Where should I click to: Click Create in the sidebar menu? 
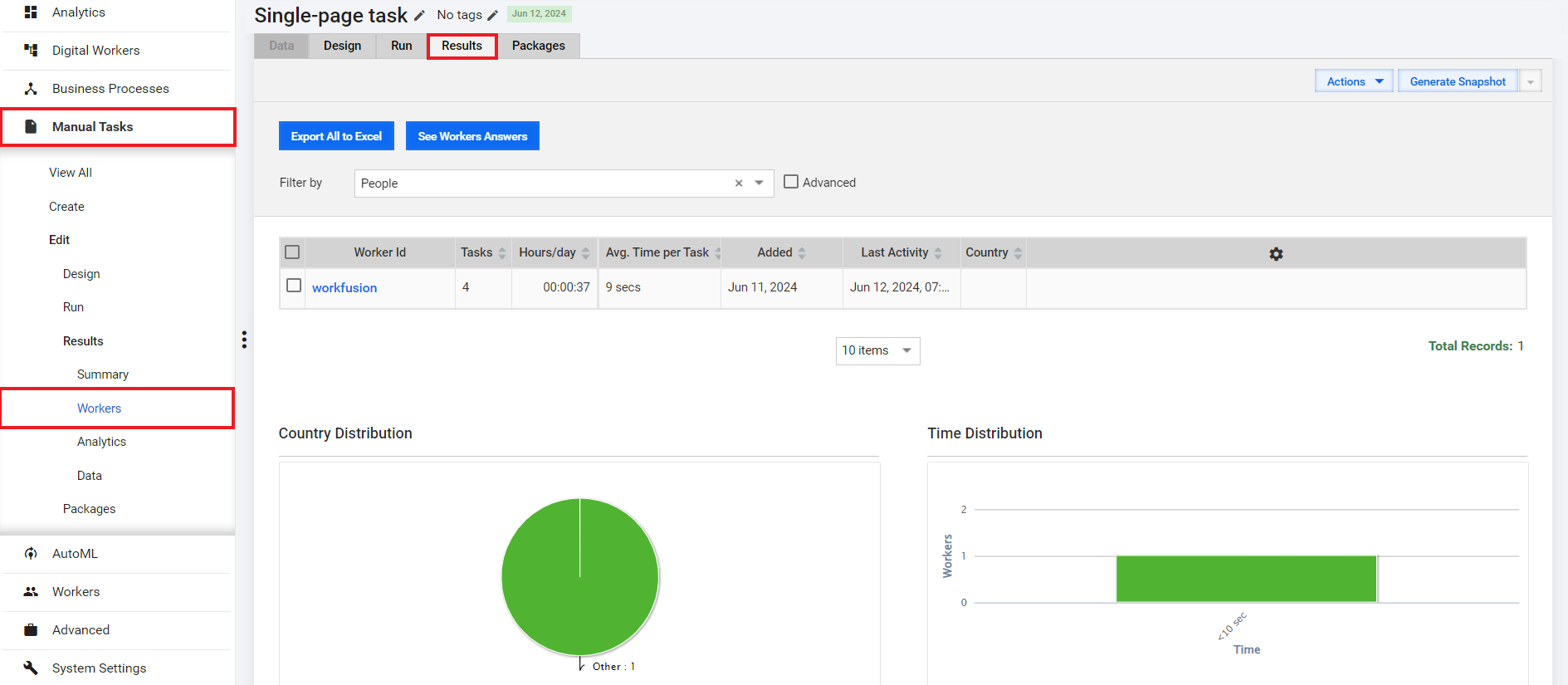click(x=66, y=207)
